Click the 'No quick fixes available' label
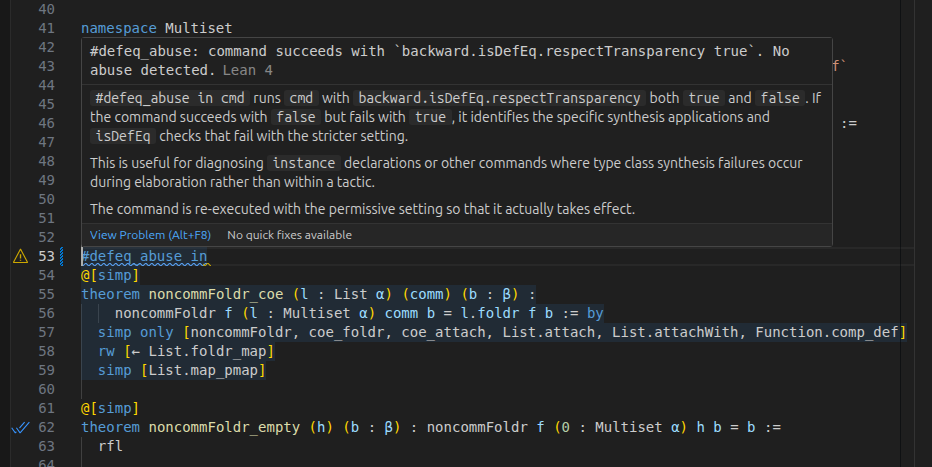This screenshot has height=467, width=932. (x=289, y=235)
